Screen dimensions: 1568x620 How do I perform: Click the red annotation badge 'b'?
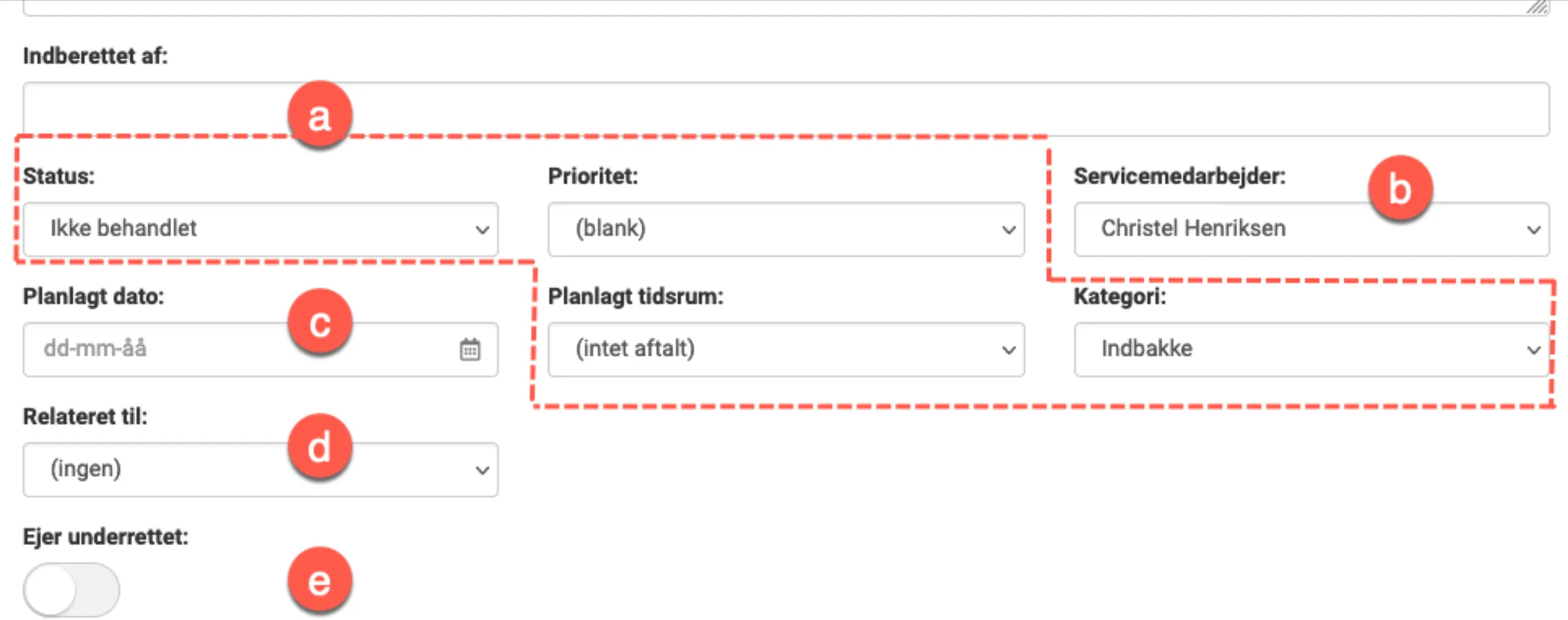point(1399,189)
